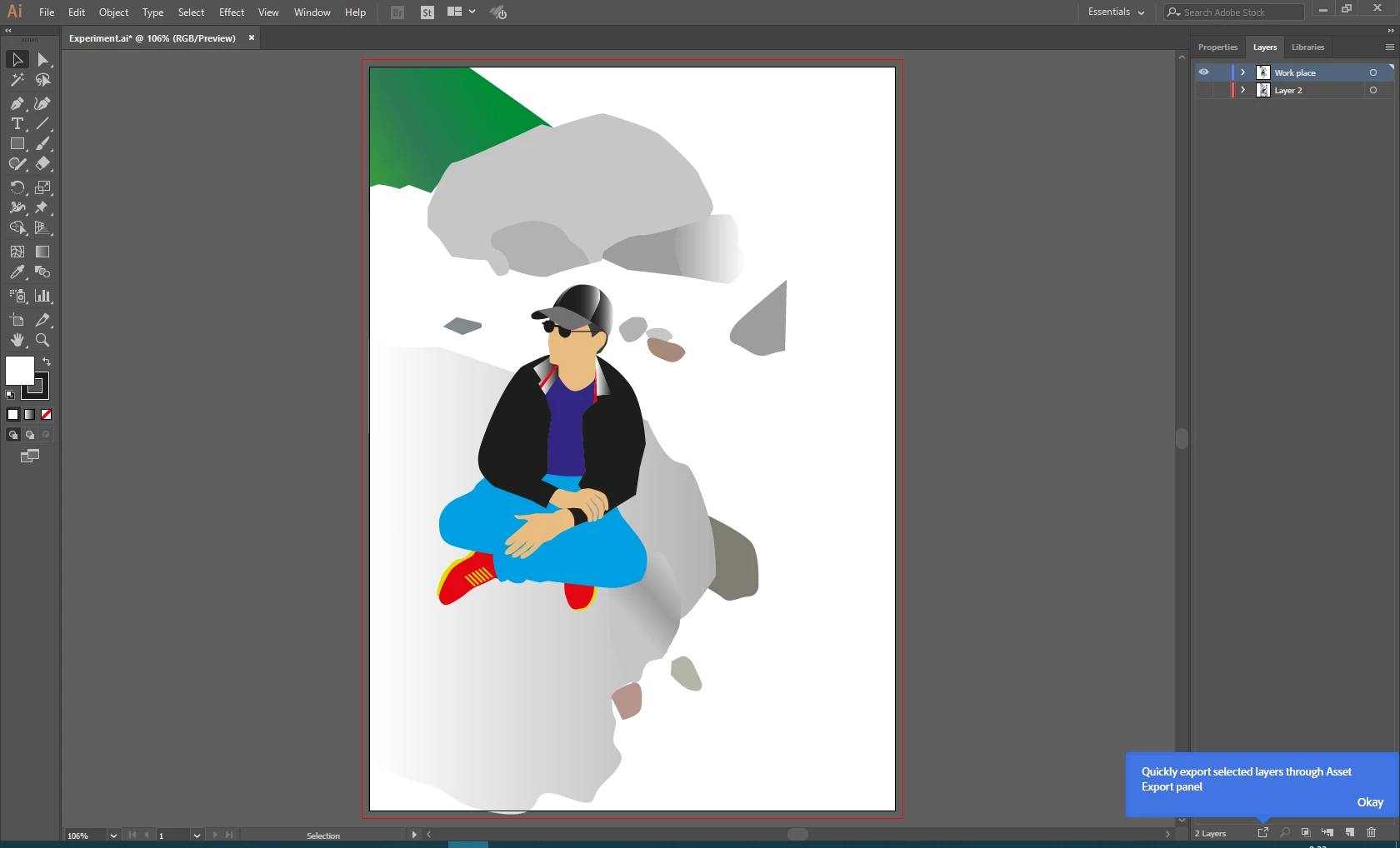1400x848 pixels.
Task: Select the Paintbrush tool
Action: pos(43,144)
